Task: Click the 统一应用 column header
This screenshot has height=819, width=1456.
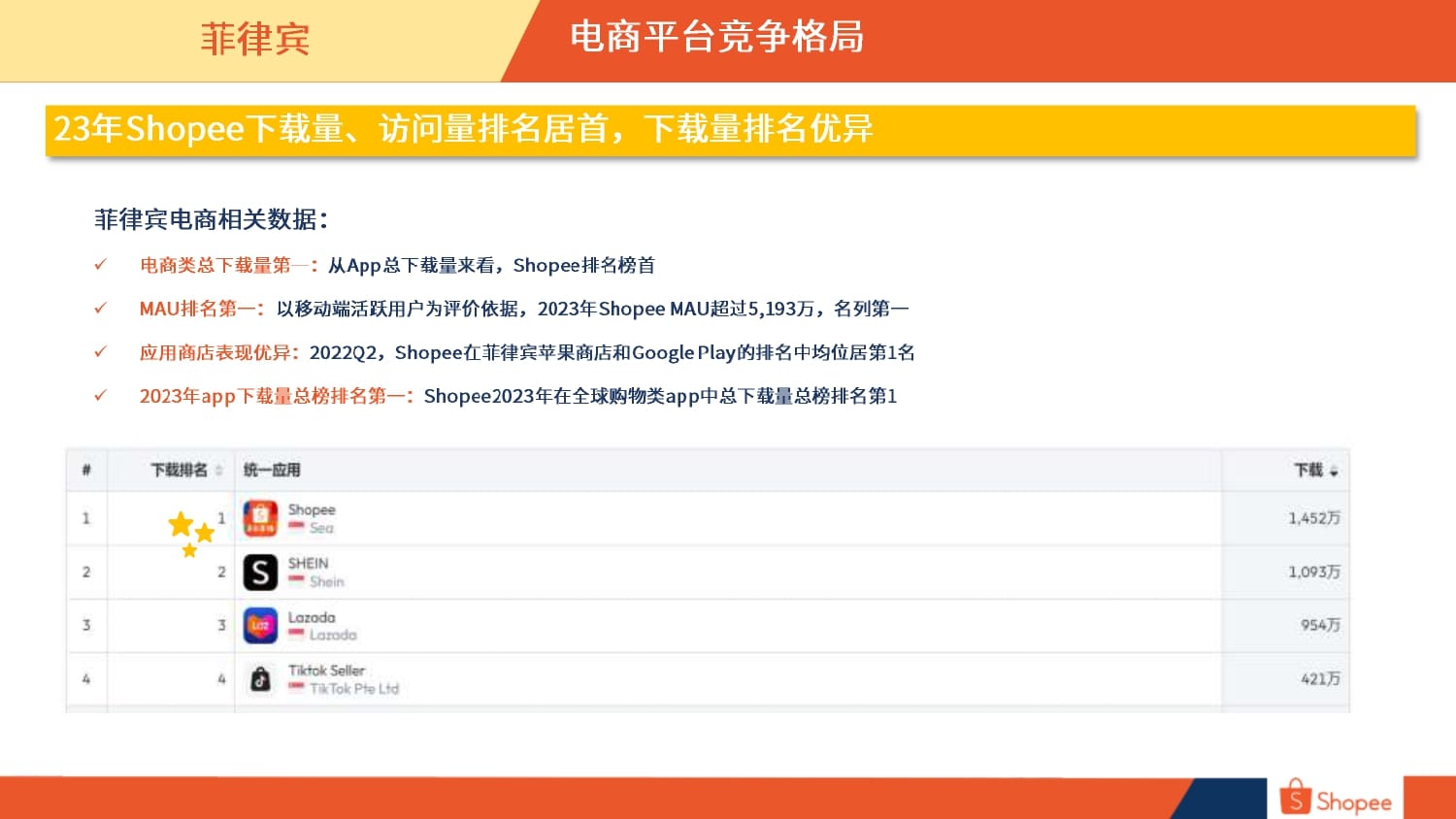Action: click(x=272, y=470)
